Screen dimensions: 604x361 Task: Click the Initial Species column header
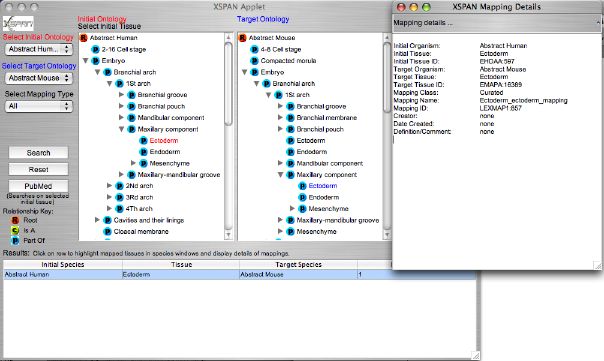[63, 265]
